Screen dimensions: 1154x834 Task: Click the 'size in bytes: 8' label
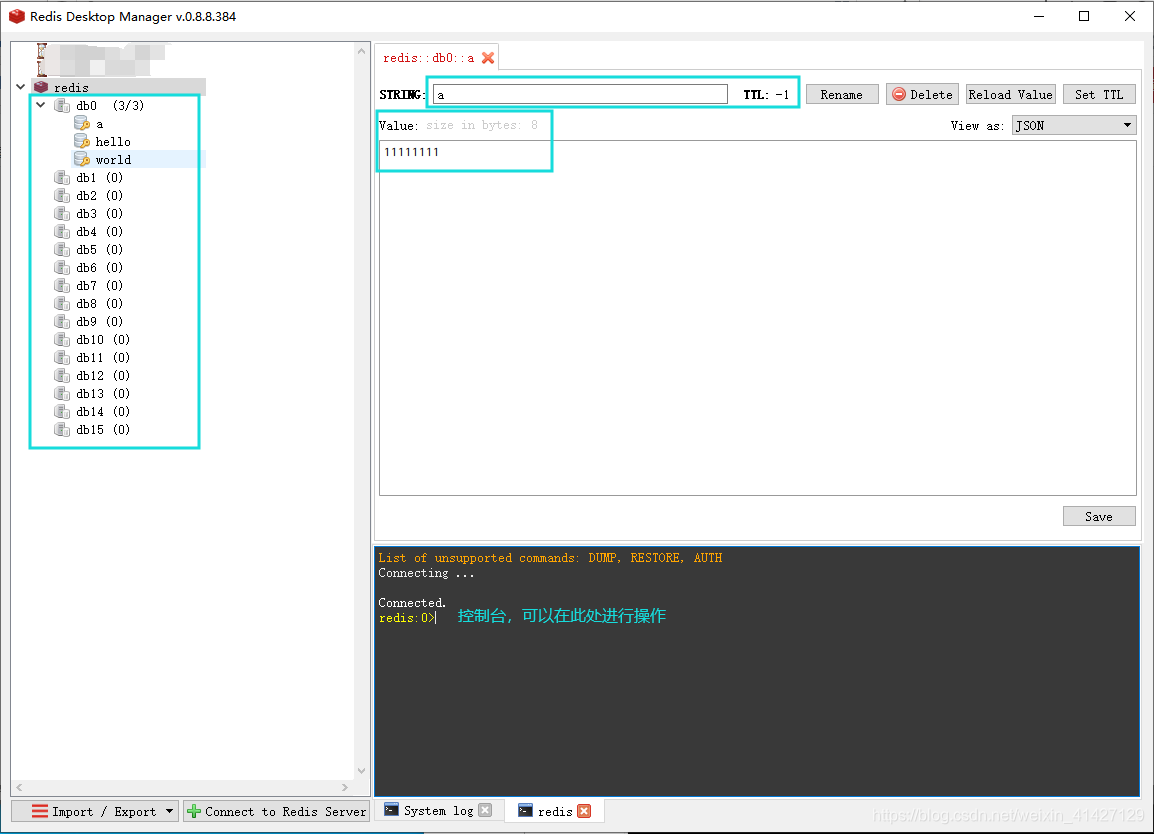tap(481, 125)
